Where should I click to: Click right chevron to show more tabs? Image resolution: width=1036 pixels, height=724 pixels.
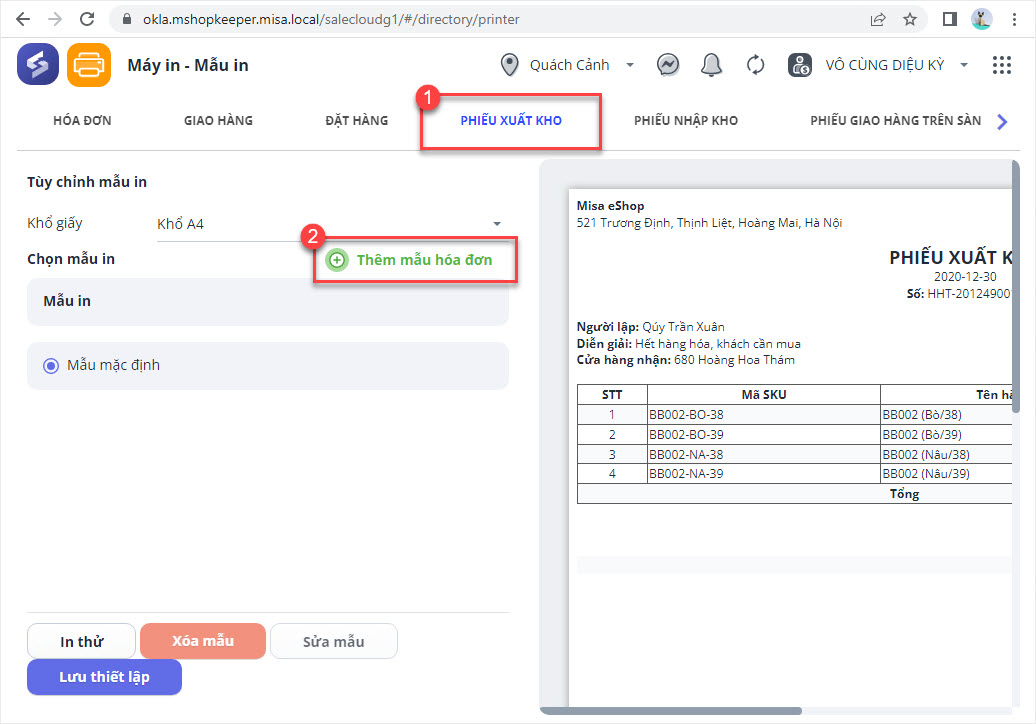(1002, 122)
